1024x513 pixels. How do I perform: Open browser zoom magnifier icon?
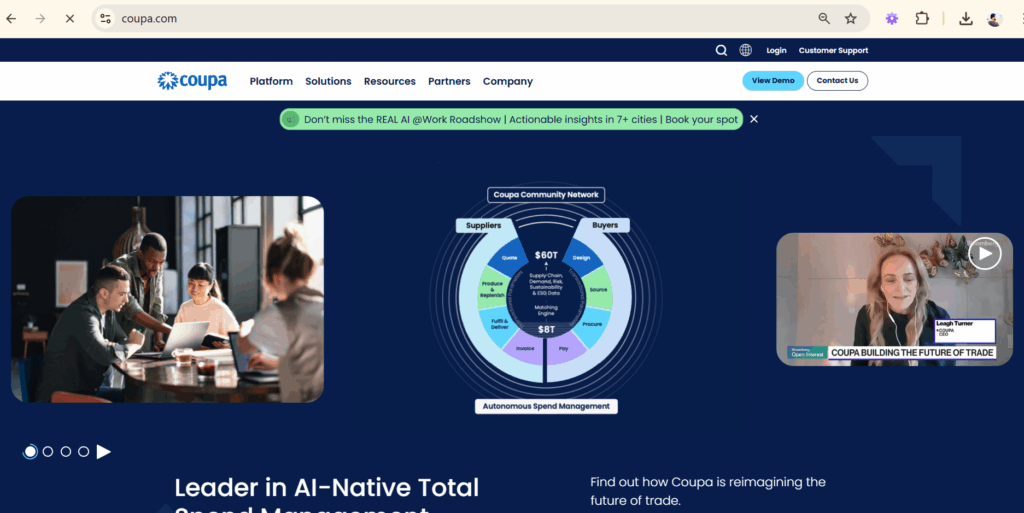824,19
